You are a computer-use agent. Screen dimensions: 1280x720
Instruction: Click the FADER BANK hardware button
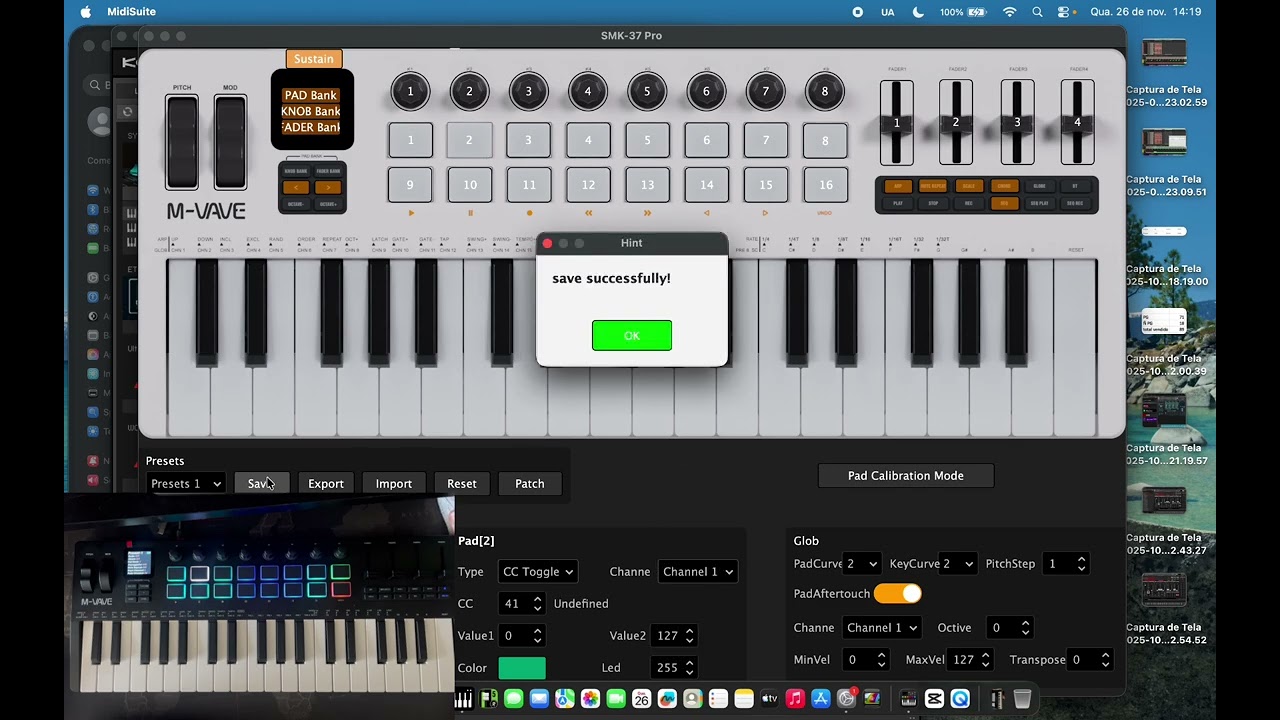tap(328, 171)
